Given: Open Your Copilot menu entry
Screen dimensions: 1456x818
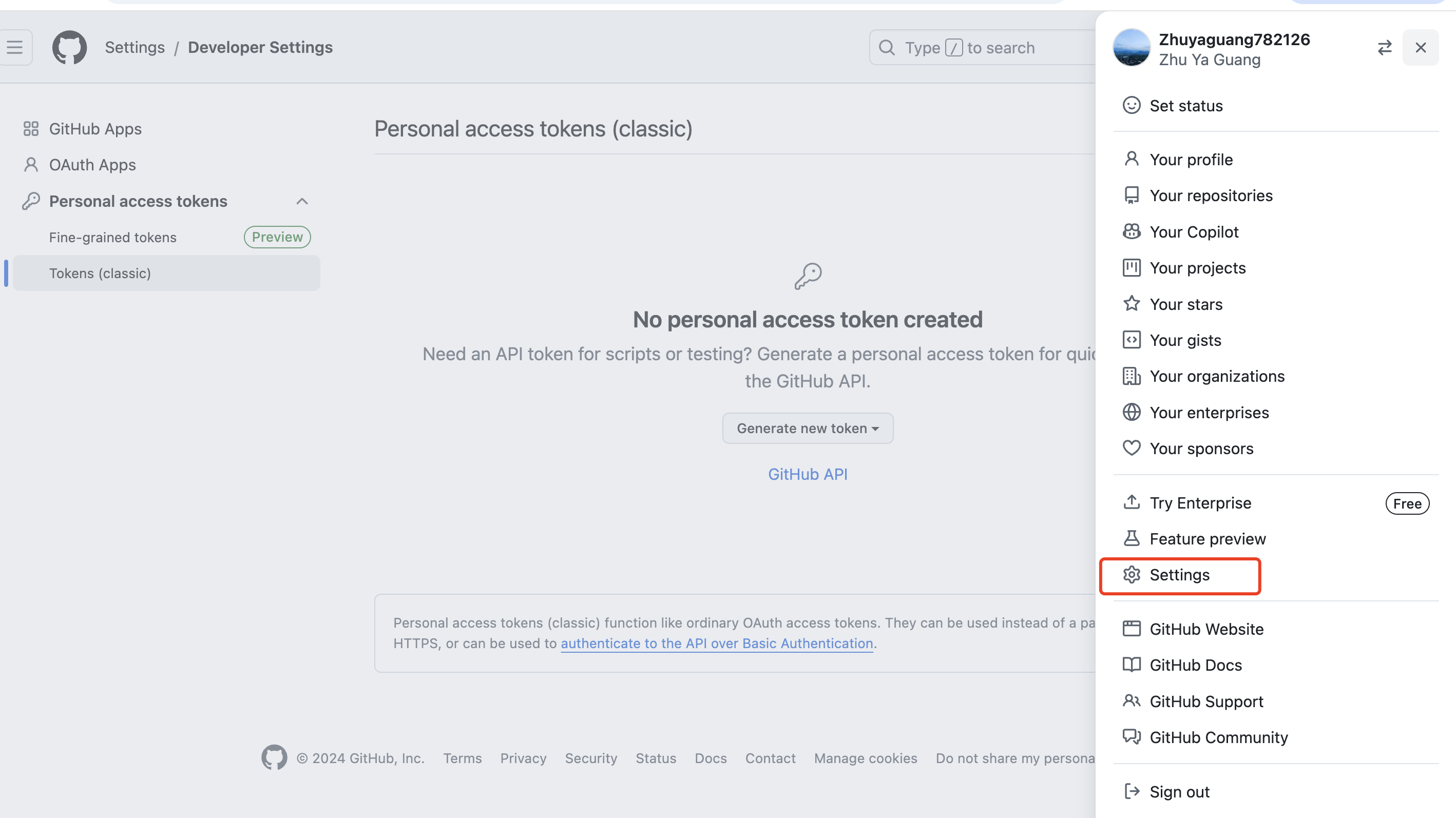Looking at the screenshot, I should 1193,231.
